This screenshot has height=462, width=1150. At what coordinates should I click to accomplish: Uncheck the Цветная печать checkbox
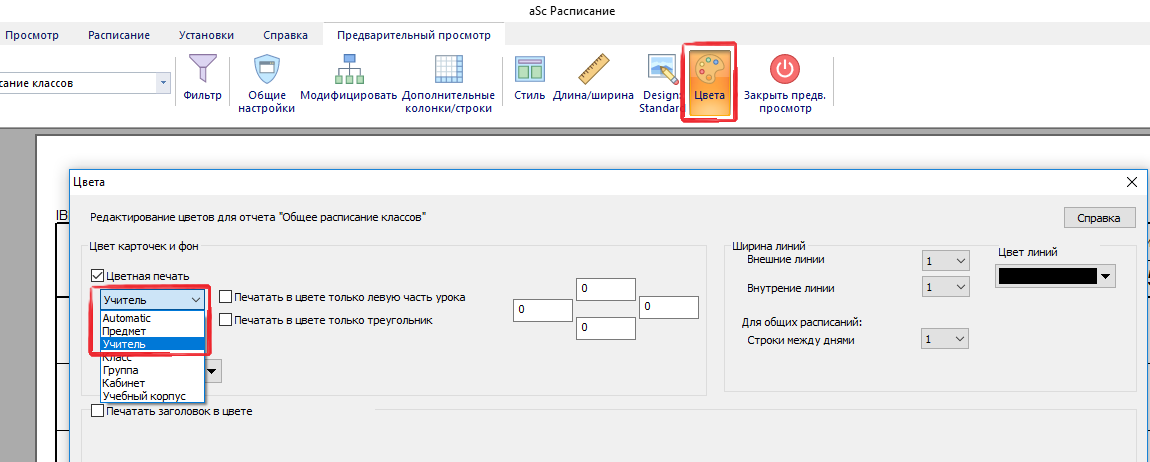tap(98, 276)
